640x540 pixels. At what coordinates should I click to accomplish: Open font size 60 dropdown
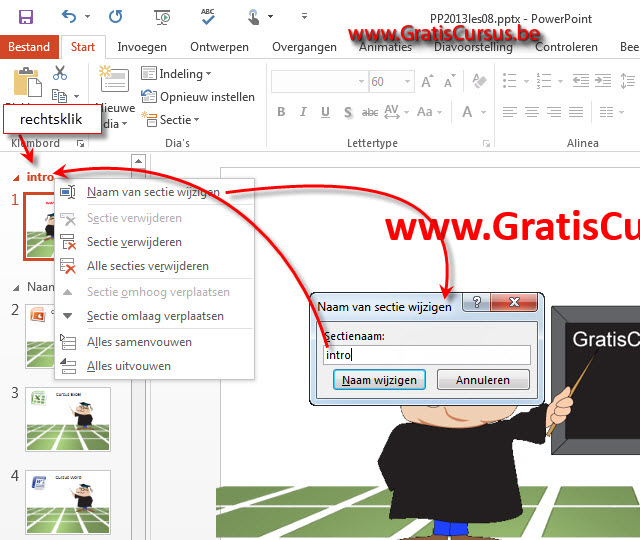click(407, 82)
